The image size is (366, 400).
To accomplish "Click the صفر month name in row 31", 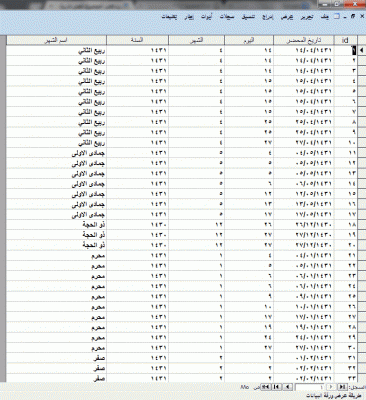I will pos(99,359).
